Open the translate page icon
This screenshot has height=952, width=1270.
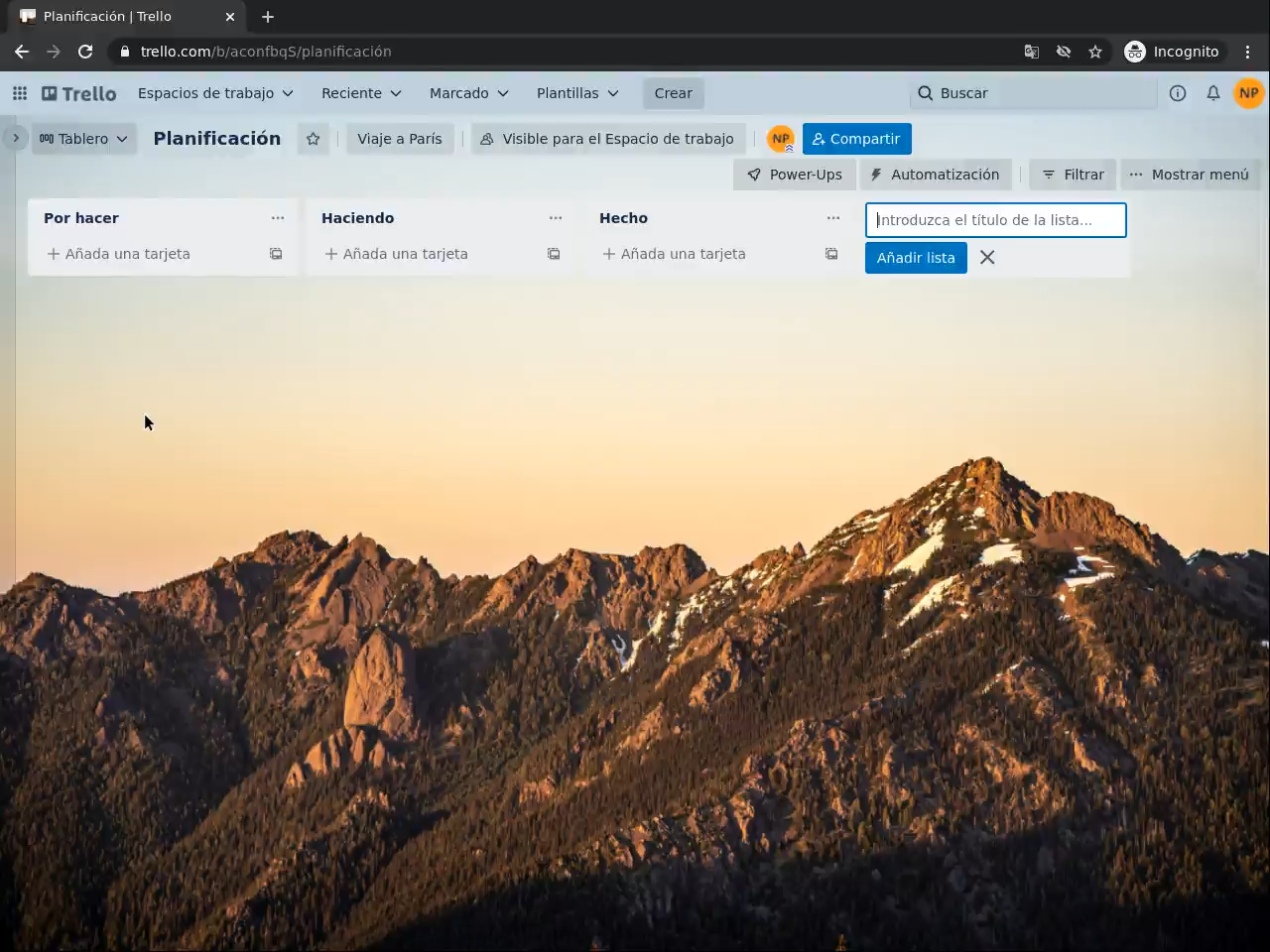1032,52
